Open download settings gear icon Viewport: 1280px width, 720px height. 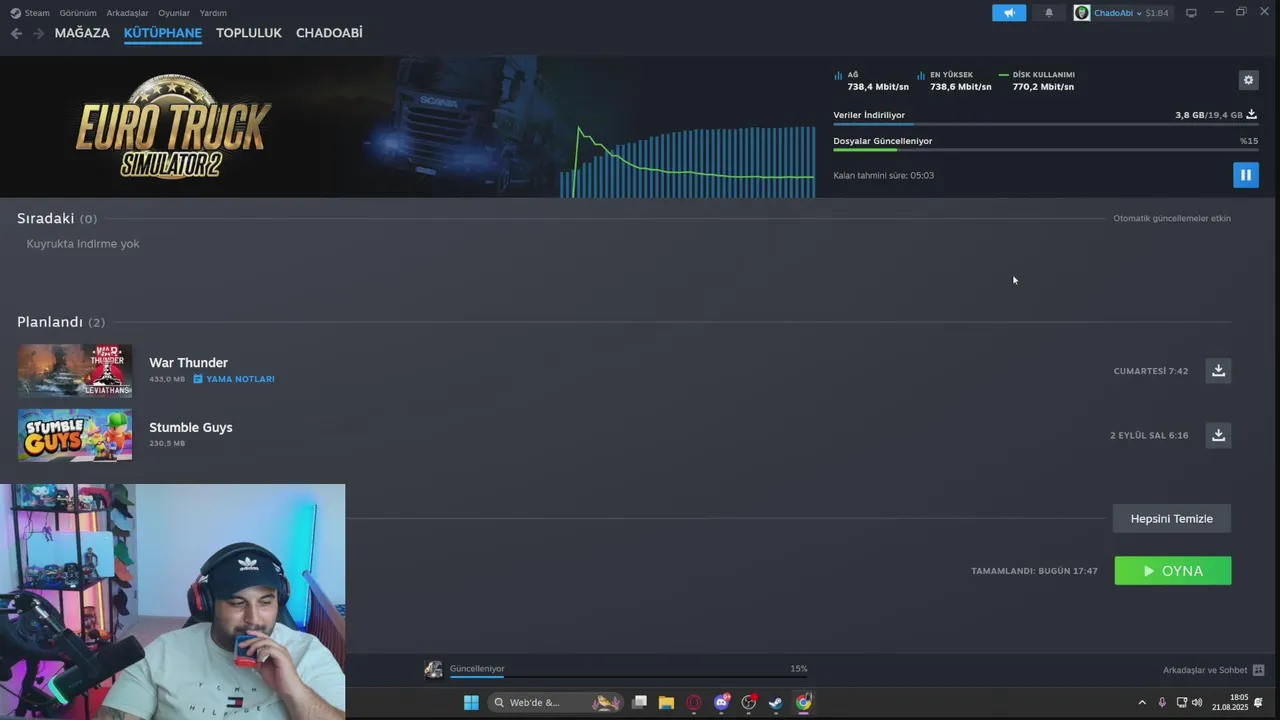pyautogui.click(x=1248, y=80)
